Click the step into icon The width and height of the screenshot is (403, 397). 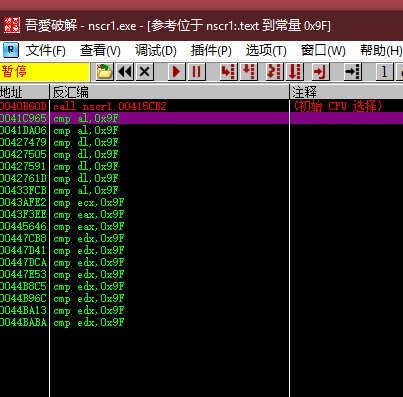(x=229, y=71)
